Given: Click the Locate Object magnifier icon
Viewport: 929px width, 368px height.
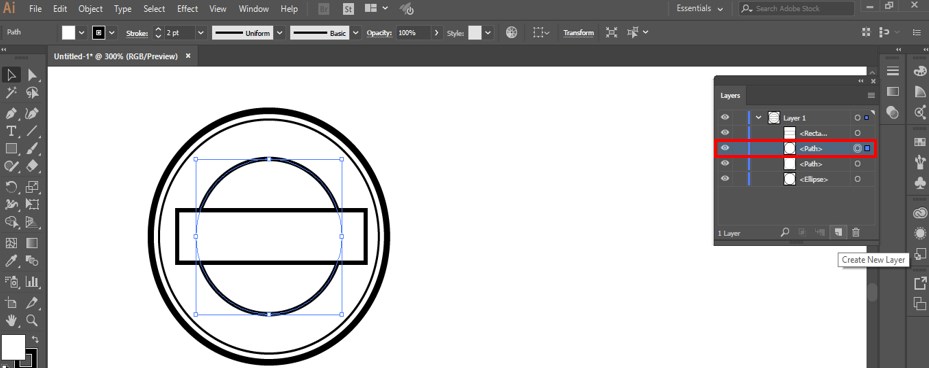Looking at the screenshot, I should [784, 233].
